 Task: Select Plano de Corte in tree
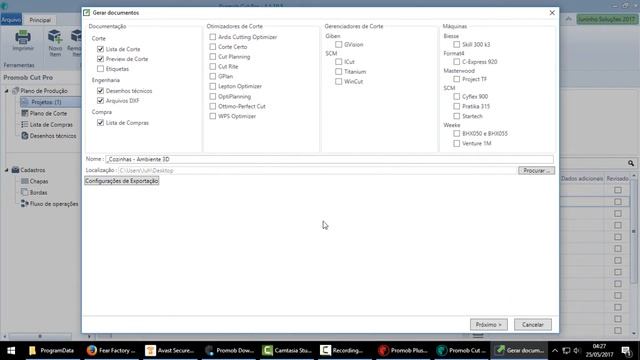(x=48, y=113)
